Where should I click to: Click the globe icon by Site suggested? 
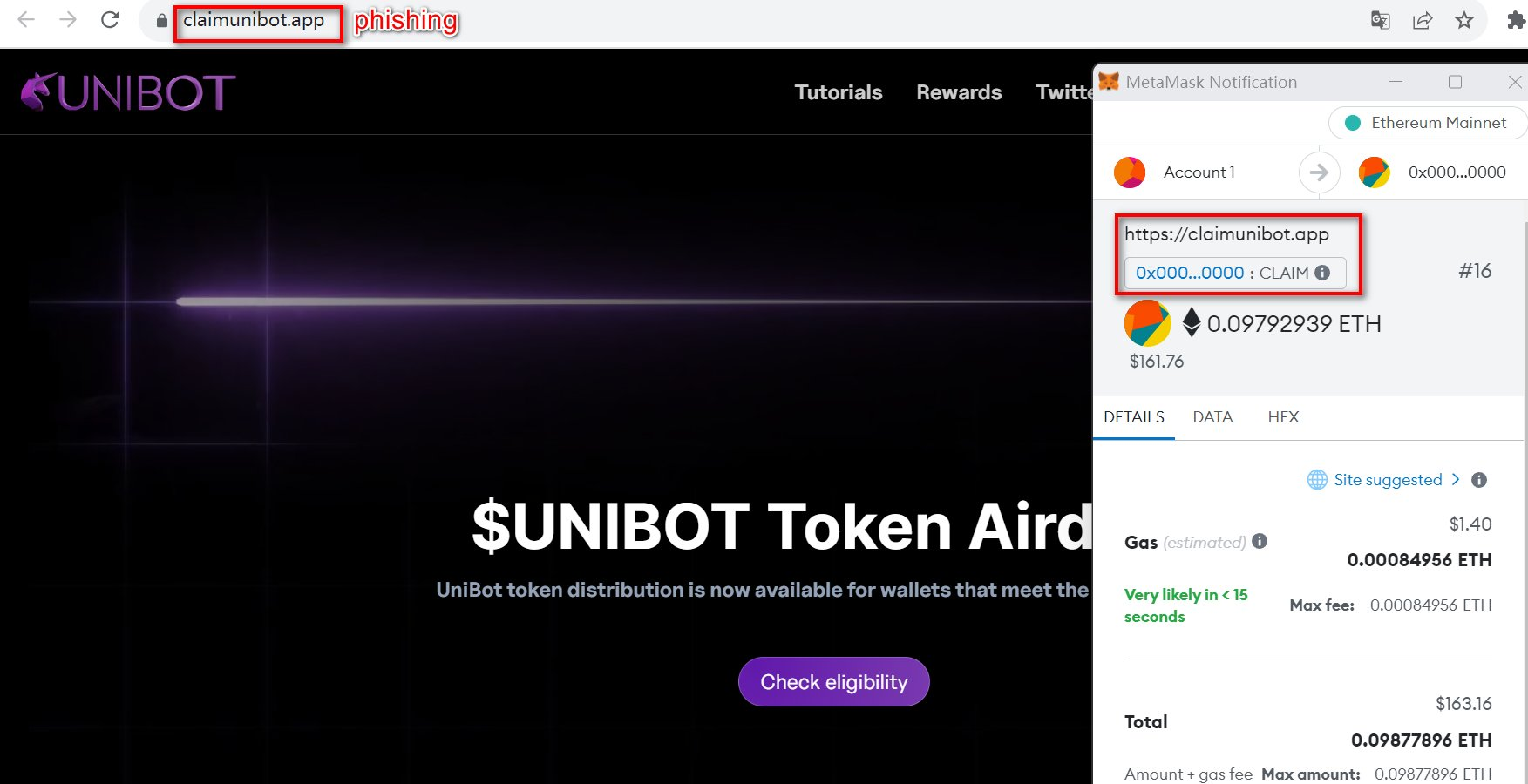[x=1317, y=480]
